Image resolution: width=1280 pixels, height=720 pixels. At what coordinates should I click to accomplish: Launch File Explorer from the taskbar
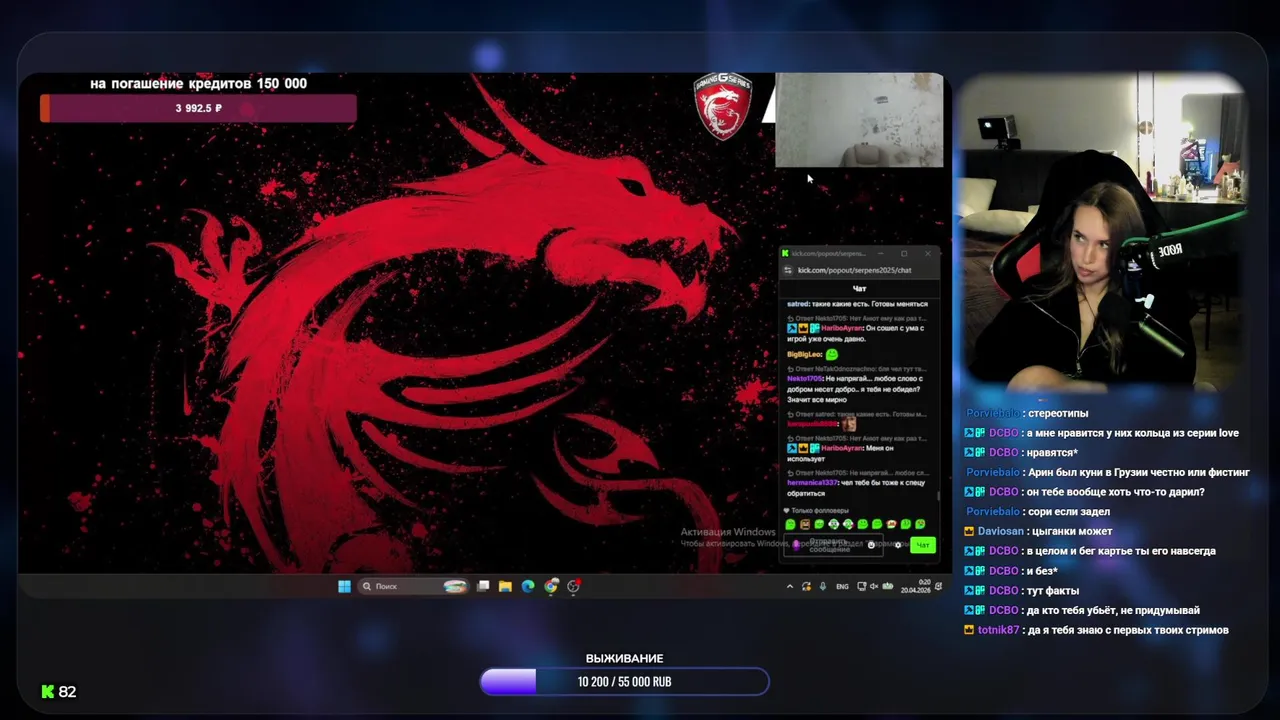pos(505,586)
